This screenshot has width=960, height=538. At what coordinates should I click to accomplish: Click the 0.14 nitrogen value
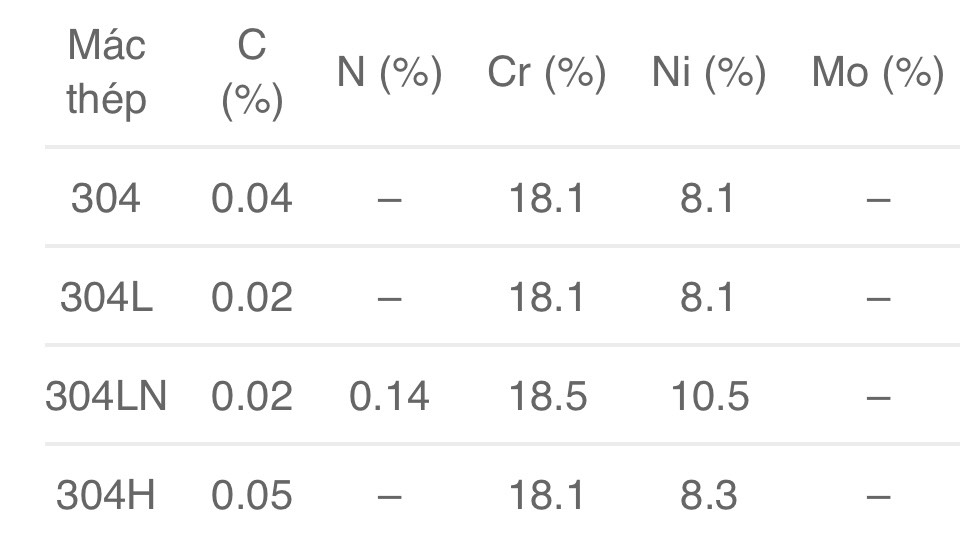(x=389, y=397)
